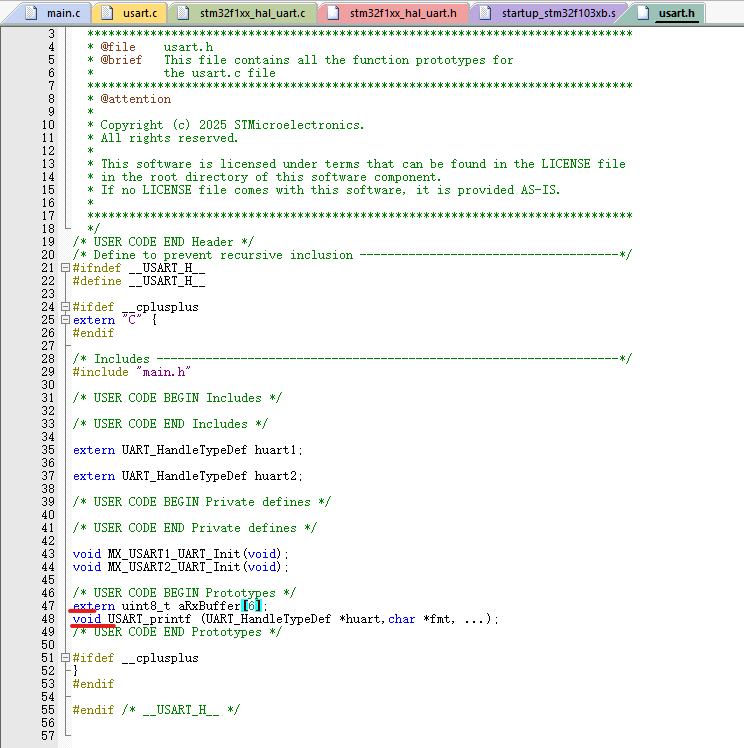Switch to the startup_stm32f103xb.s tab
The image size is (744, 748).
[x=550, y=13]
